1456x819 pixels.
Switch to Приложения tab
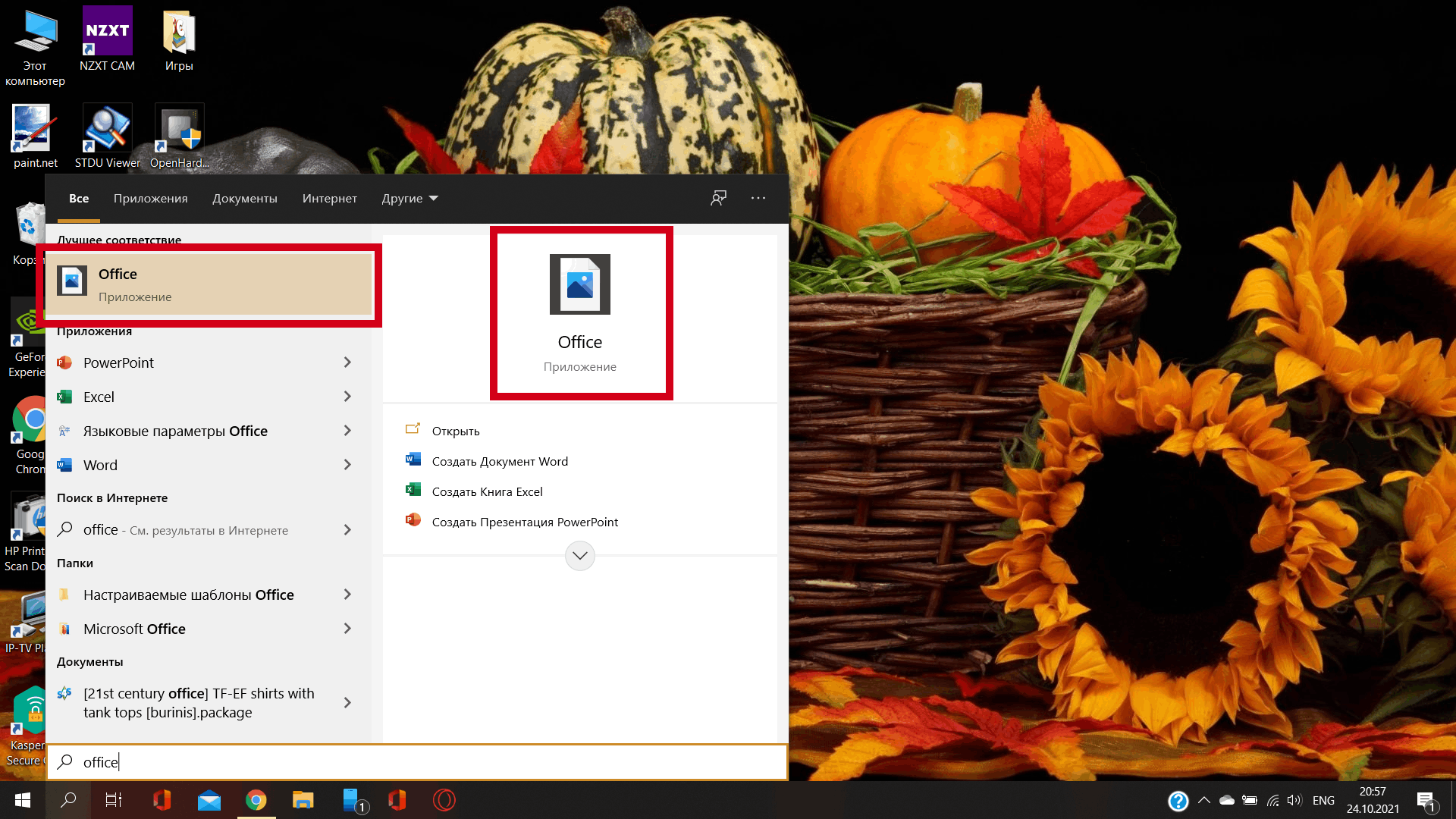(150, 199)
